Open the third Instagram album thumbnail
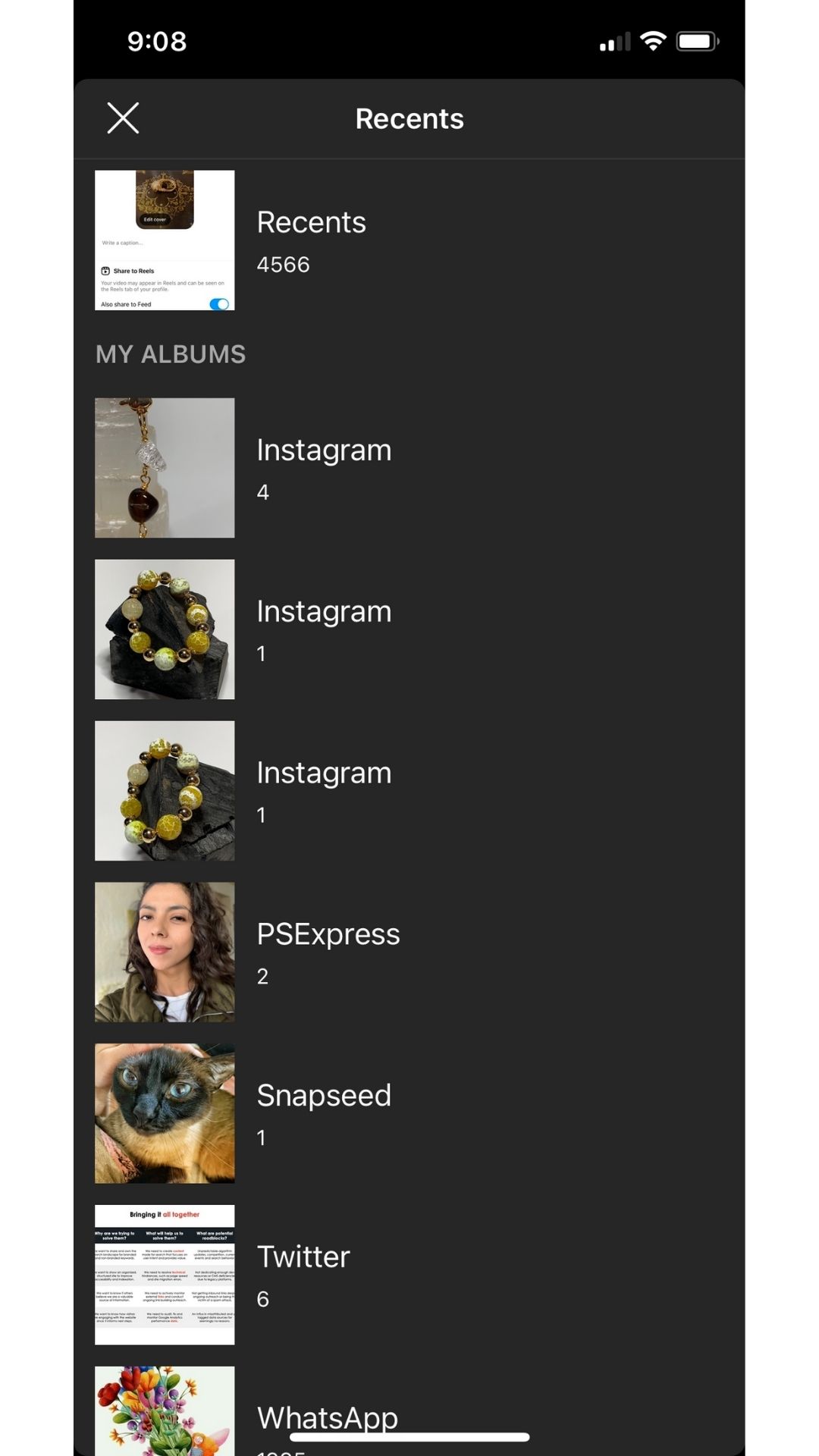 click(x=165, y=791)
